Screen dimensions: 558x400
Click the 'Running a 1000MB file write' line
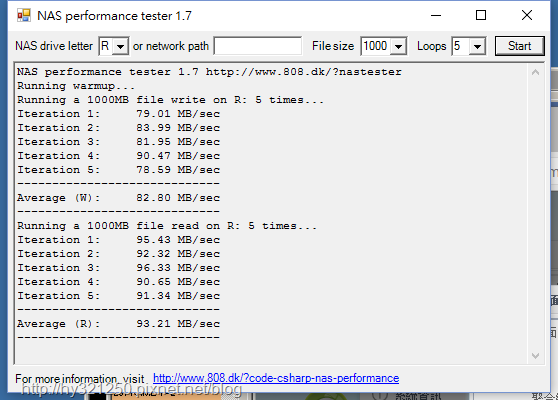(x=170, y=100)
